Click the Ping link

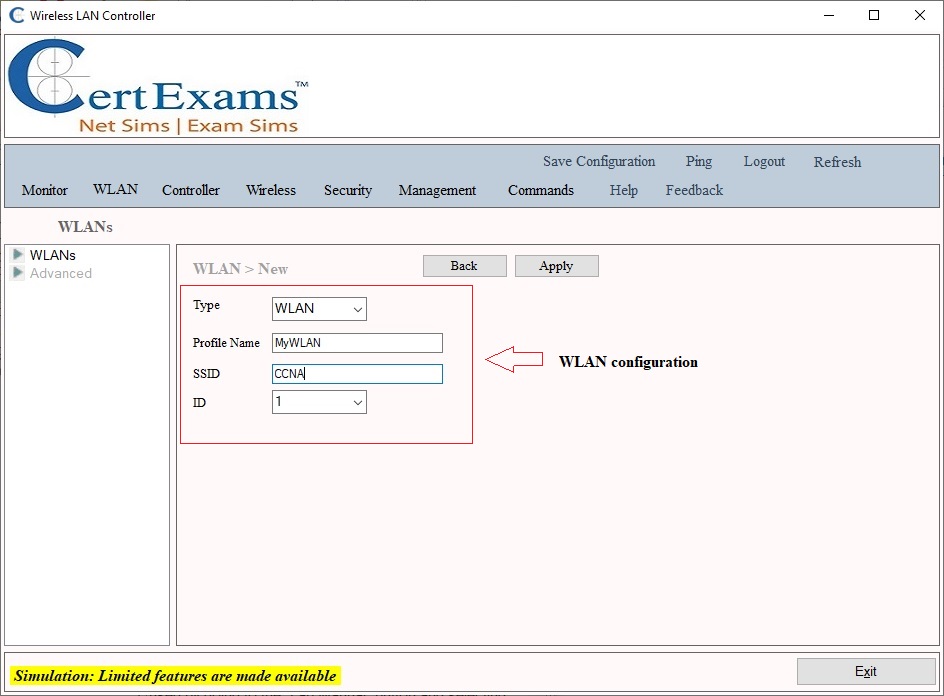698,161
